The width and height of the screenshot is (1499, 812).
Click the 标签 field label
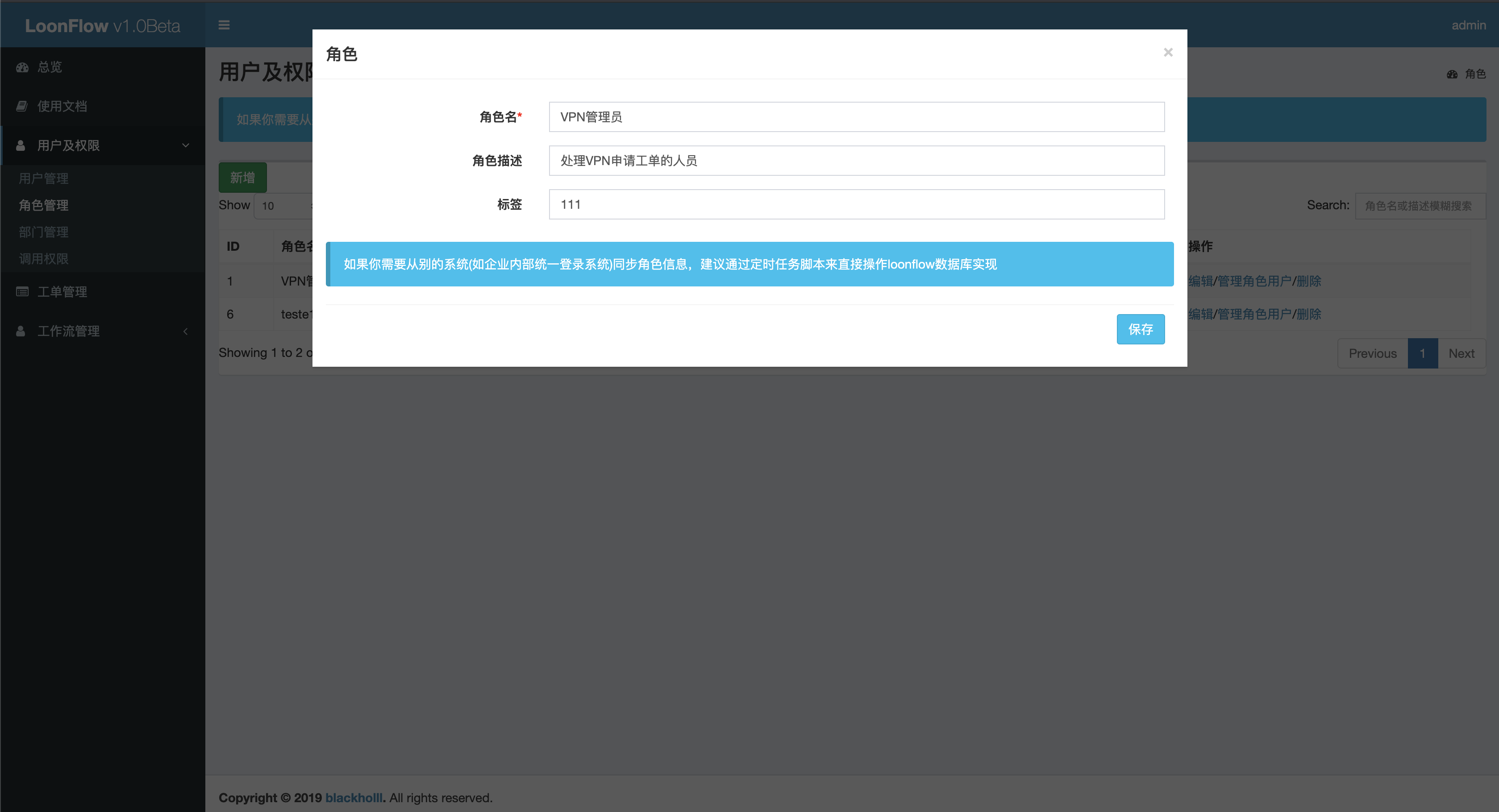pyautogui.click(x=510, y=204)
